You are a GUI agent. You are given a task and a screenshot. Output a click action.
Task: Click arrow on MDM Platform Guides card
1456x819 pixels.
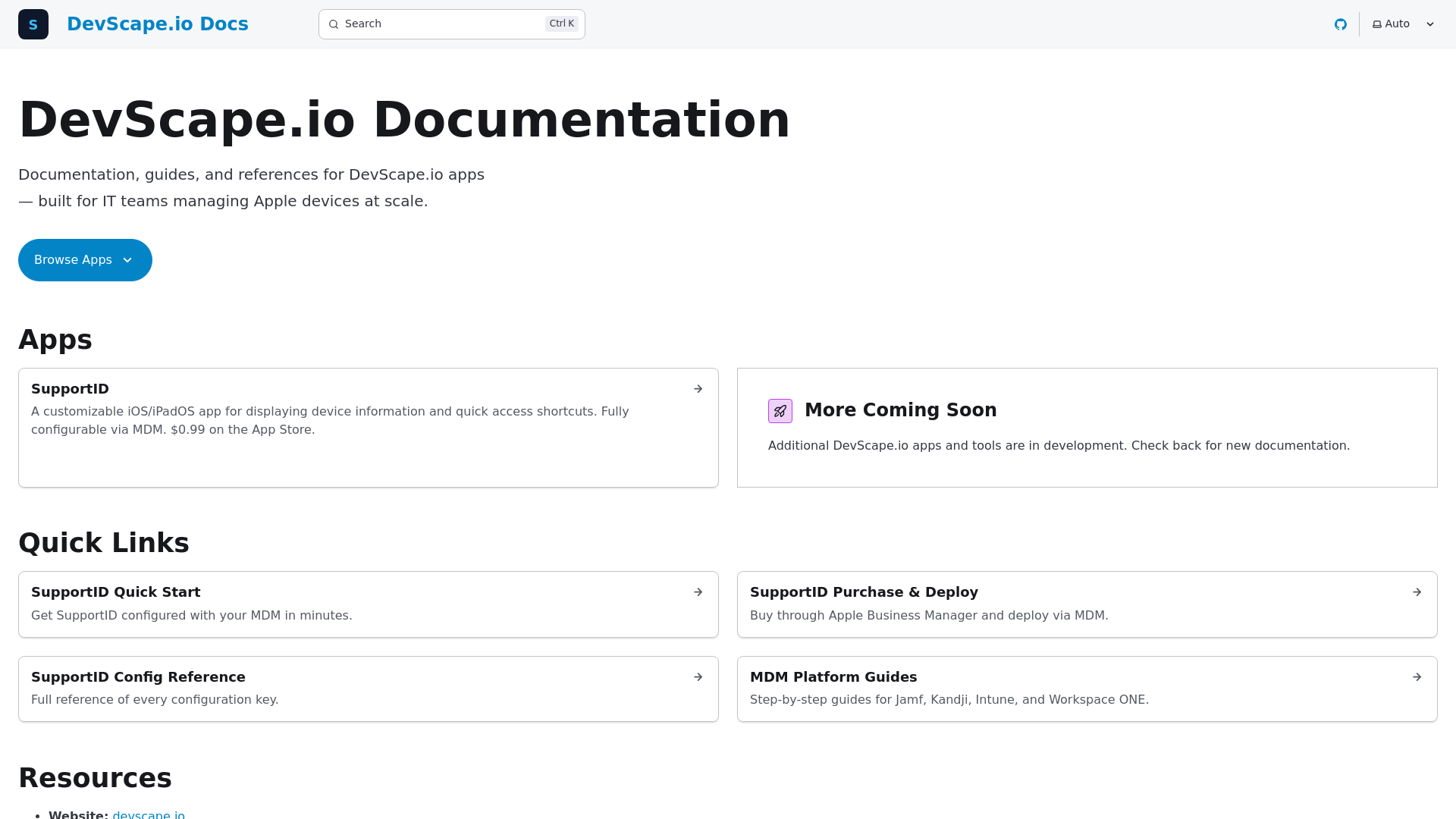click(1417, 677)
